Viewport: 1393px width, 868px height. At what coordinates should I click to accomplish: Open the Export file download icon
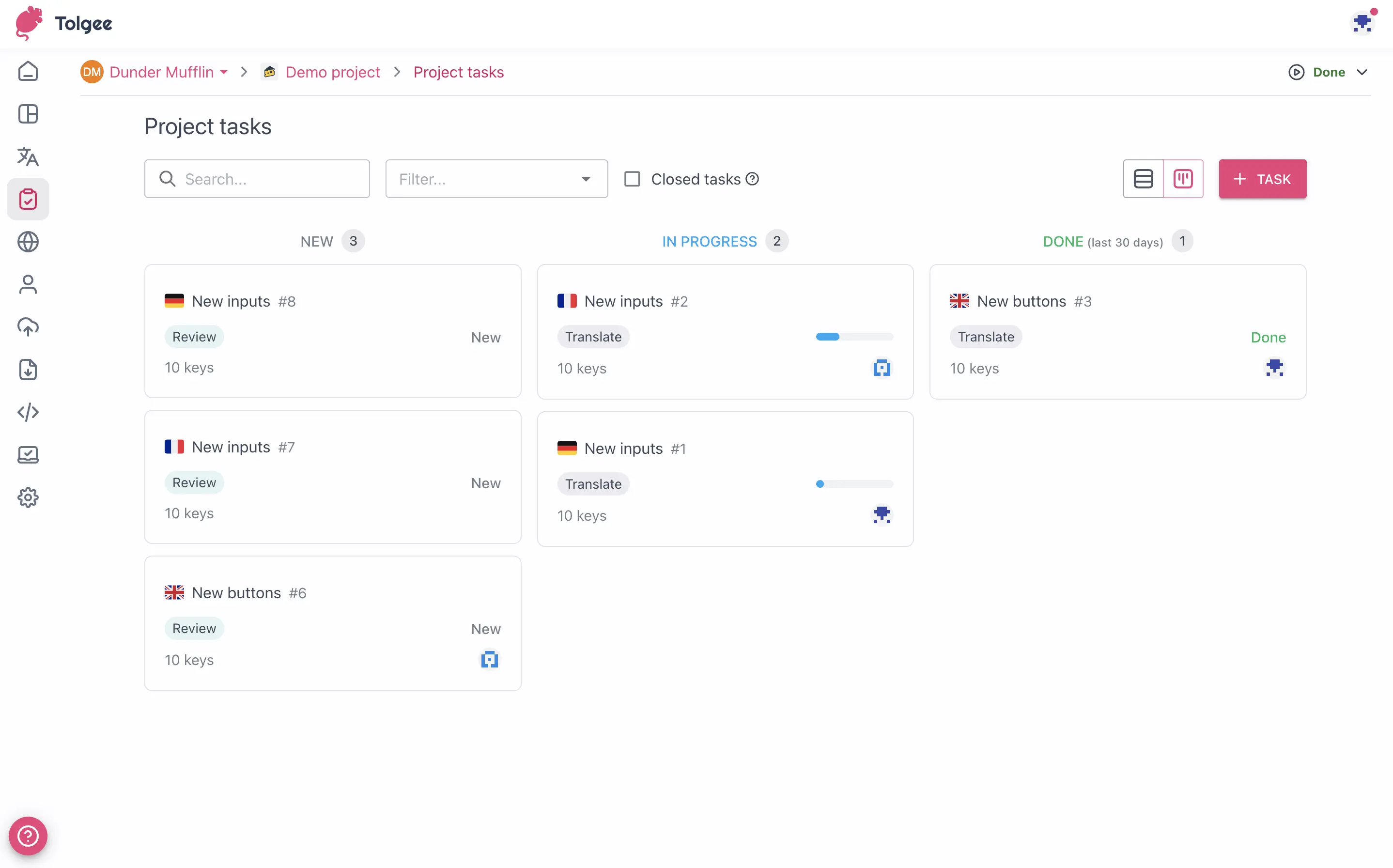pyautogui.click(x=28, y=370)
